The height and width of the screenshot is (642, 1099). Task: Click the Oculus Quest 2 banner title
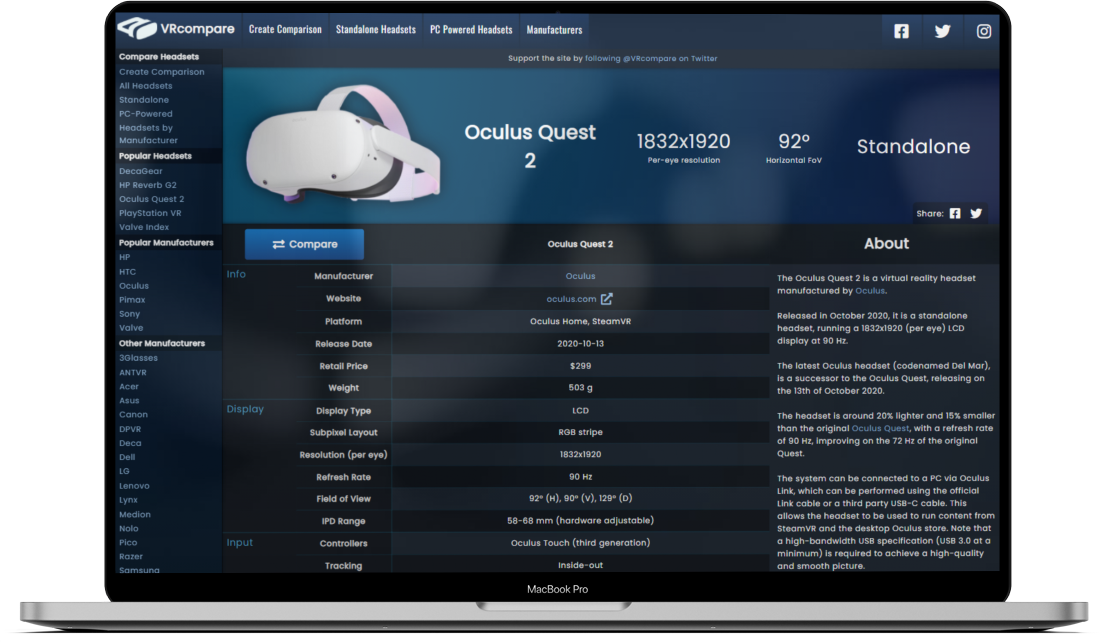530,146
